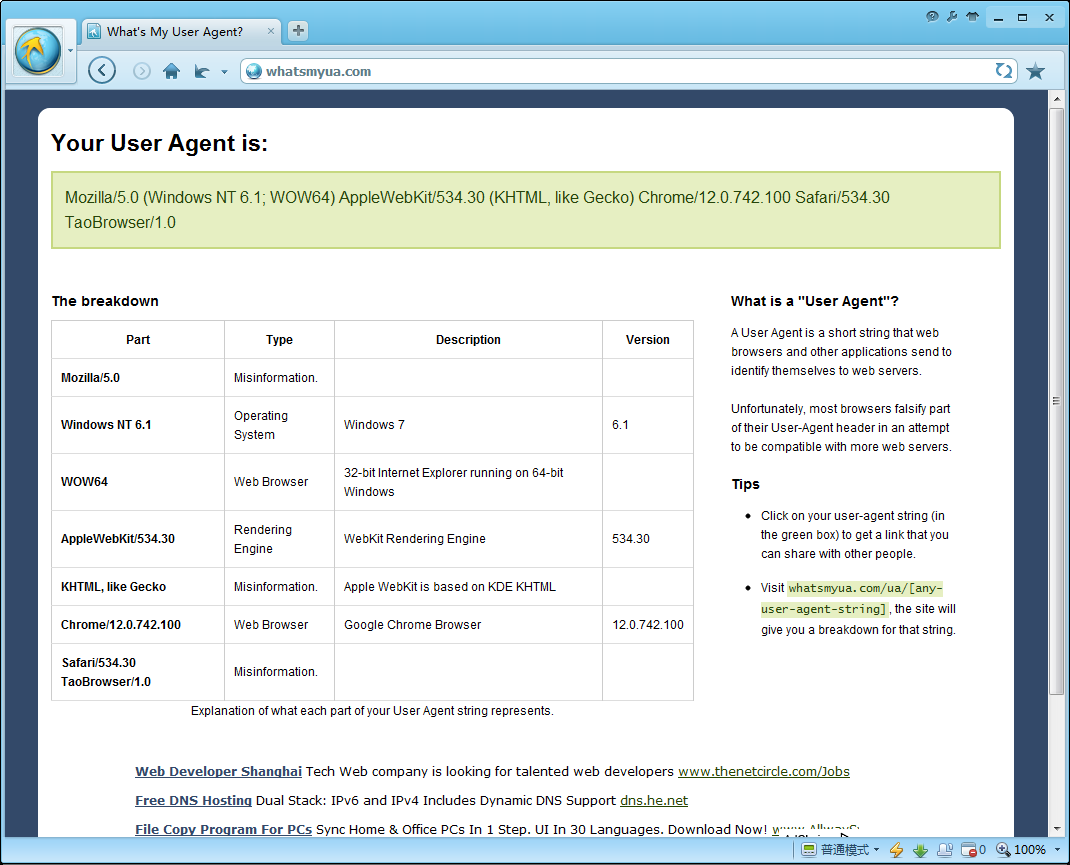The height and width of the screenshot is (865, 1070).
Task: Open File Copy Program For PCs link
Action: pos(223,830)
